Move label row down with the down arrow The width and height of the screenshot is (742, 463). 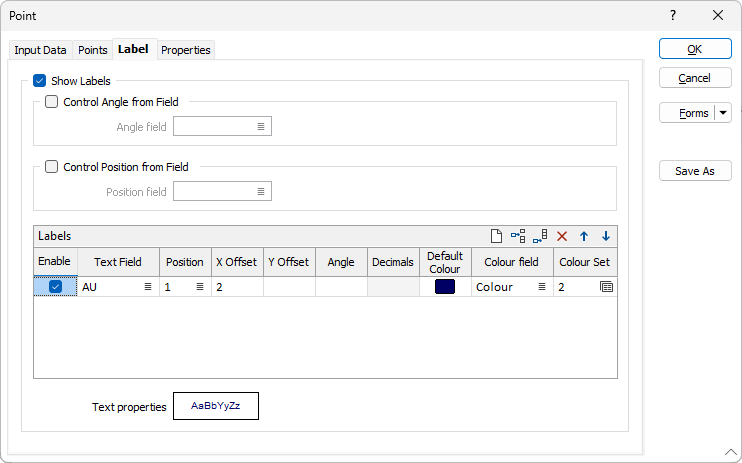pyautogui.click(x=606, y=236)
